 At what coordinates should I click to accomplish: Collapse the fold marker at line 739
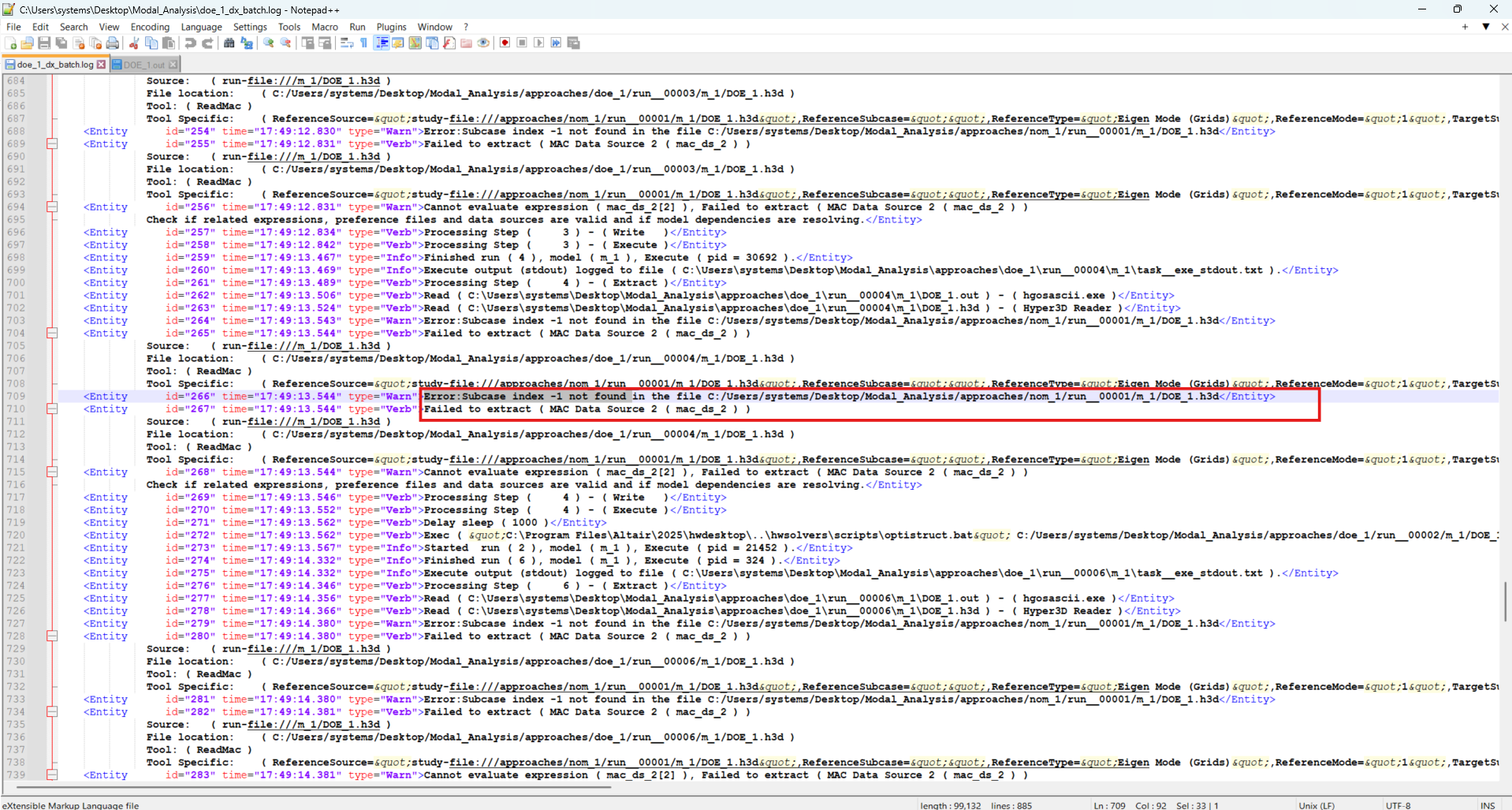point(52,775)
